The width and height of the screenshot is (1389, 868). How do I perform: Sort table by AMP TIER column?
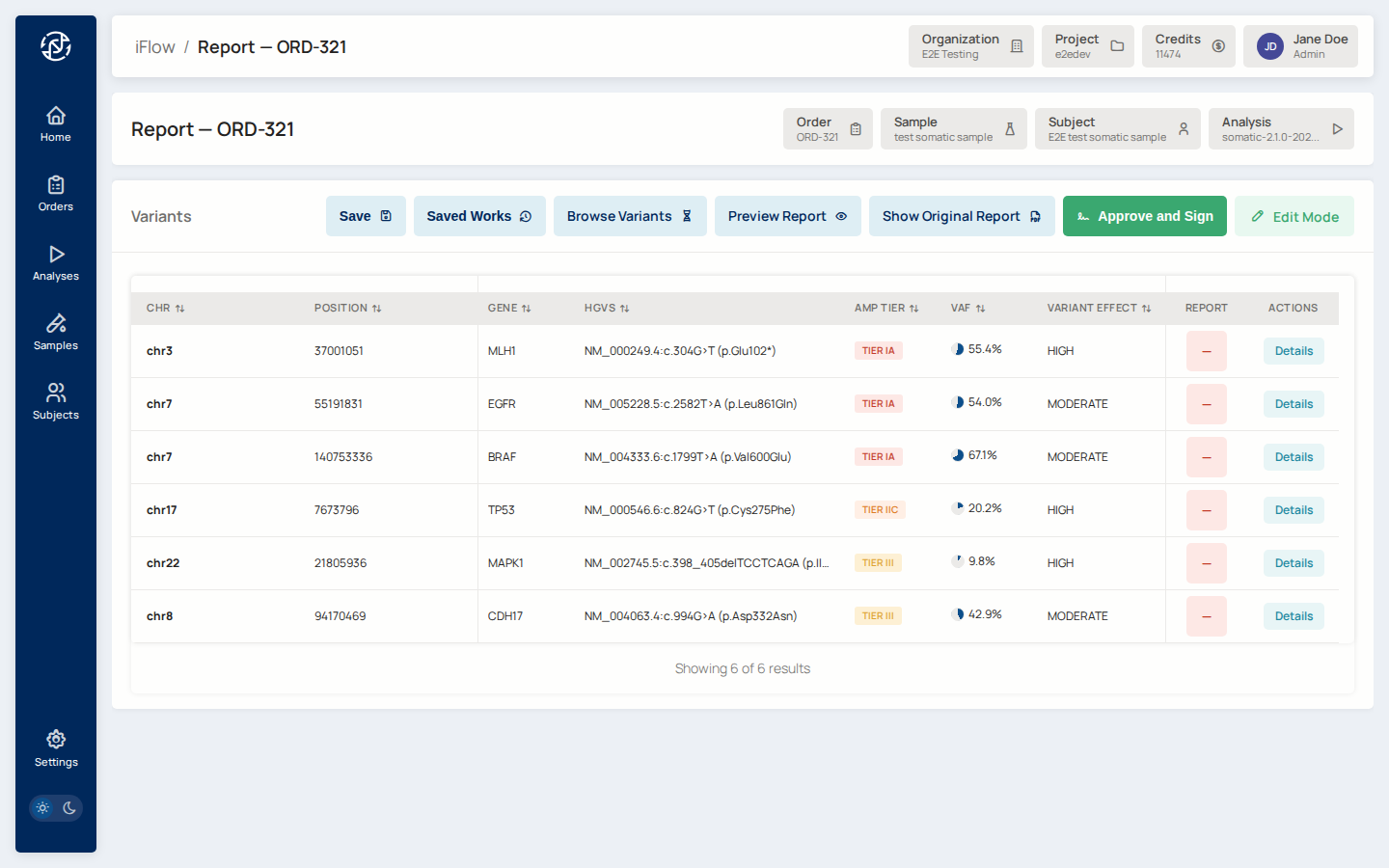885,309
